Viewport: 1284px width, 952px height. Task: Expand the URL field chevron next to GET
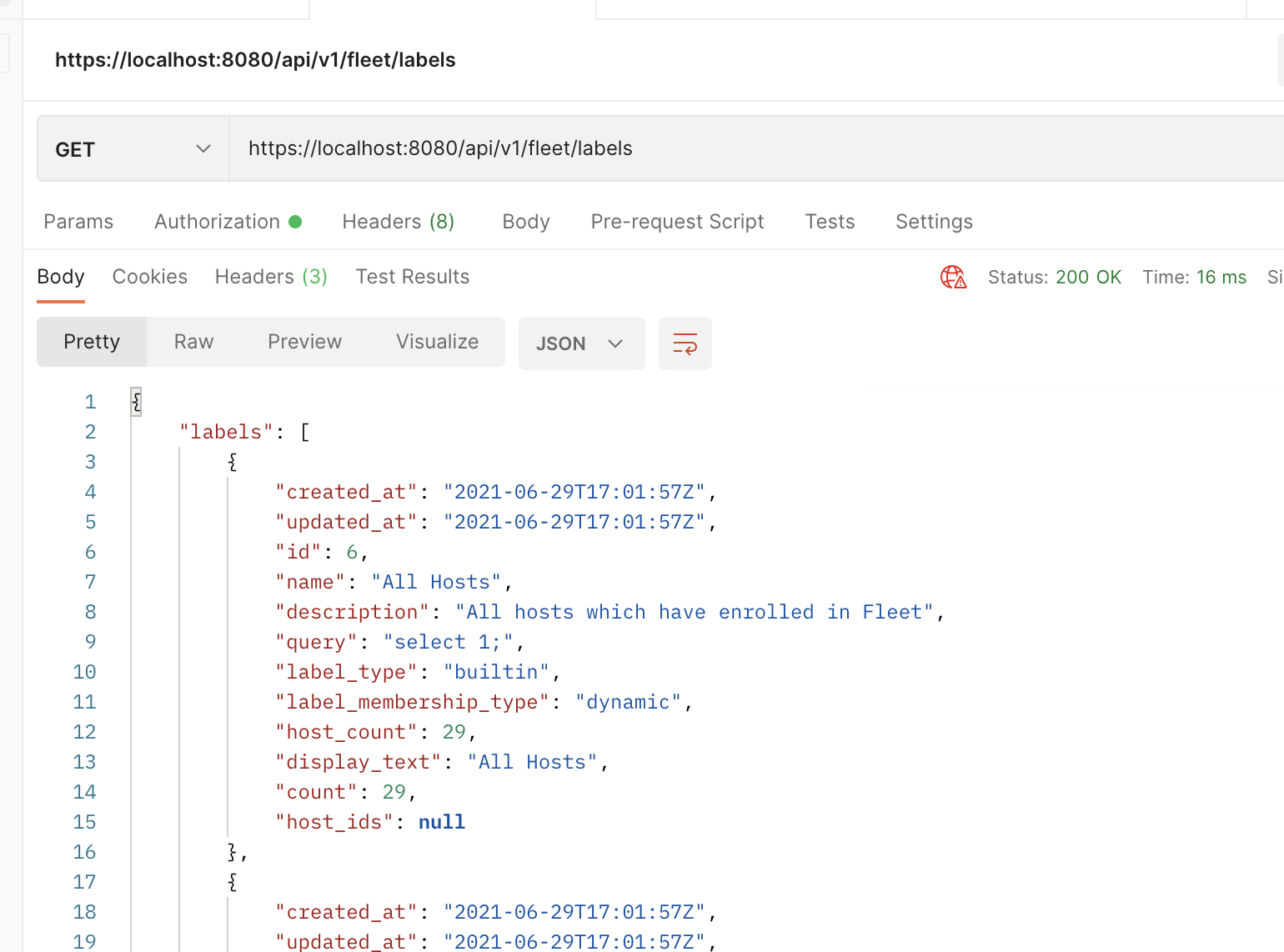click(203, 148)
